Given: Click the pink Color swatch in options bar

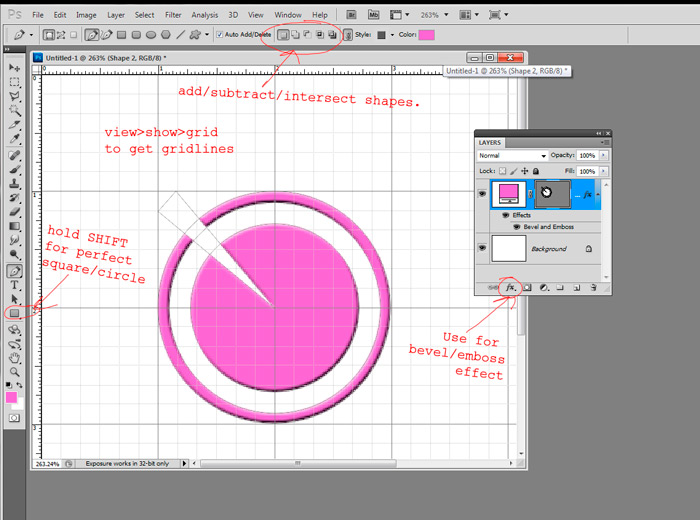Looking at the screenshot, I should coord(426,34).
